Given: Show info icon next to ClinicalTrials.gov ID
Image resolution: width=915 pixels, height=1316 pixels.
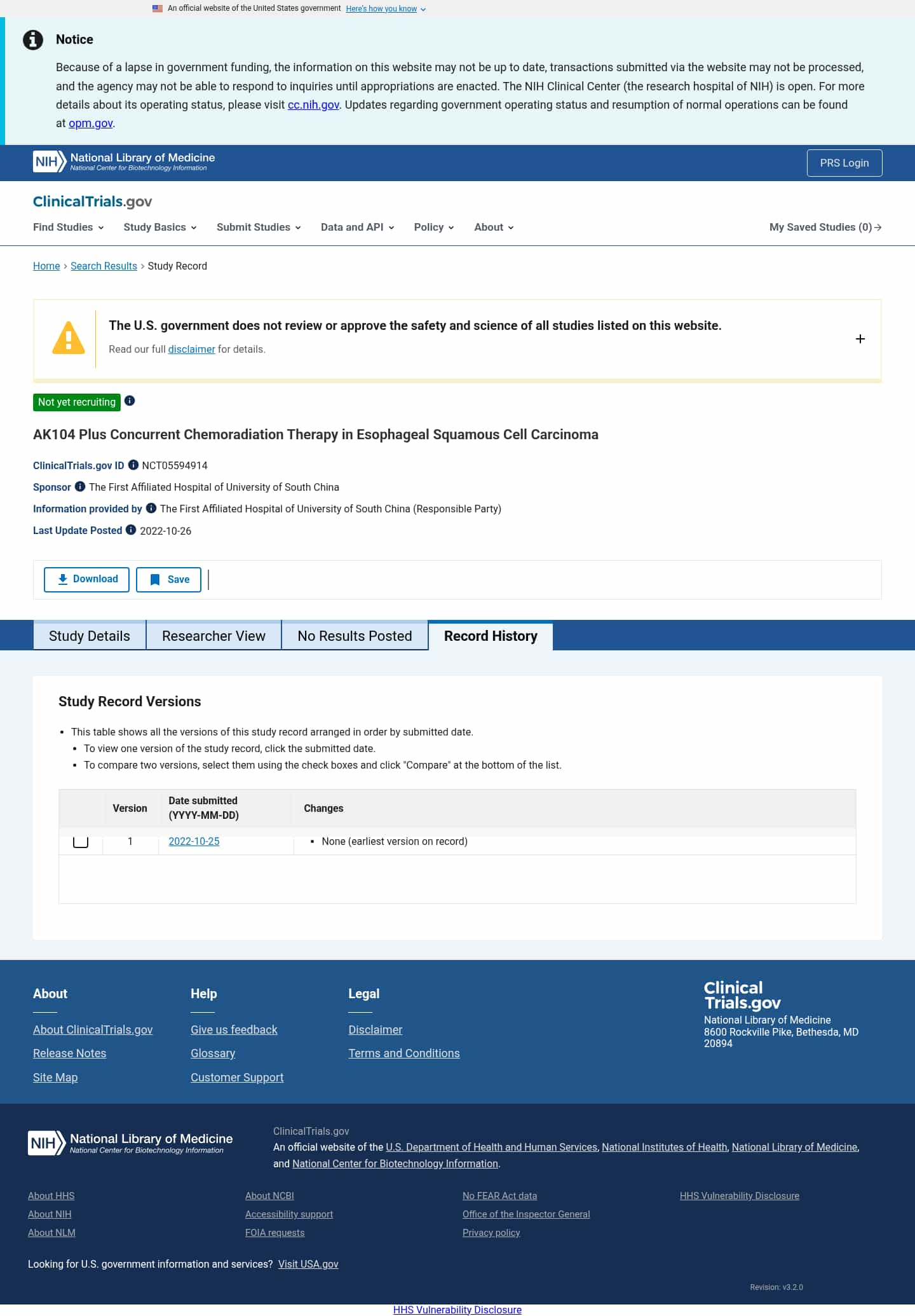Looking at the screenshot, I should click(133, 465).
